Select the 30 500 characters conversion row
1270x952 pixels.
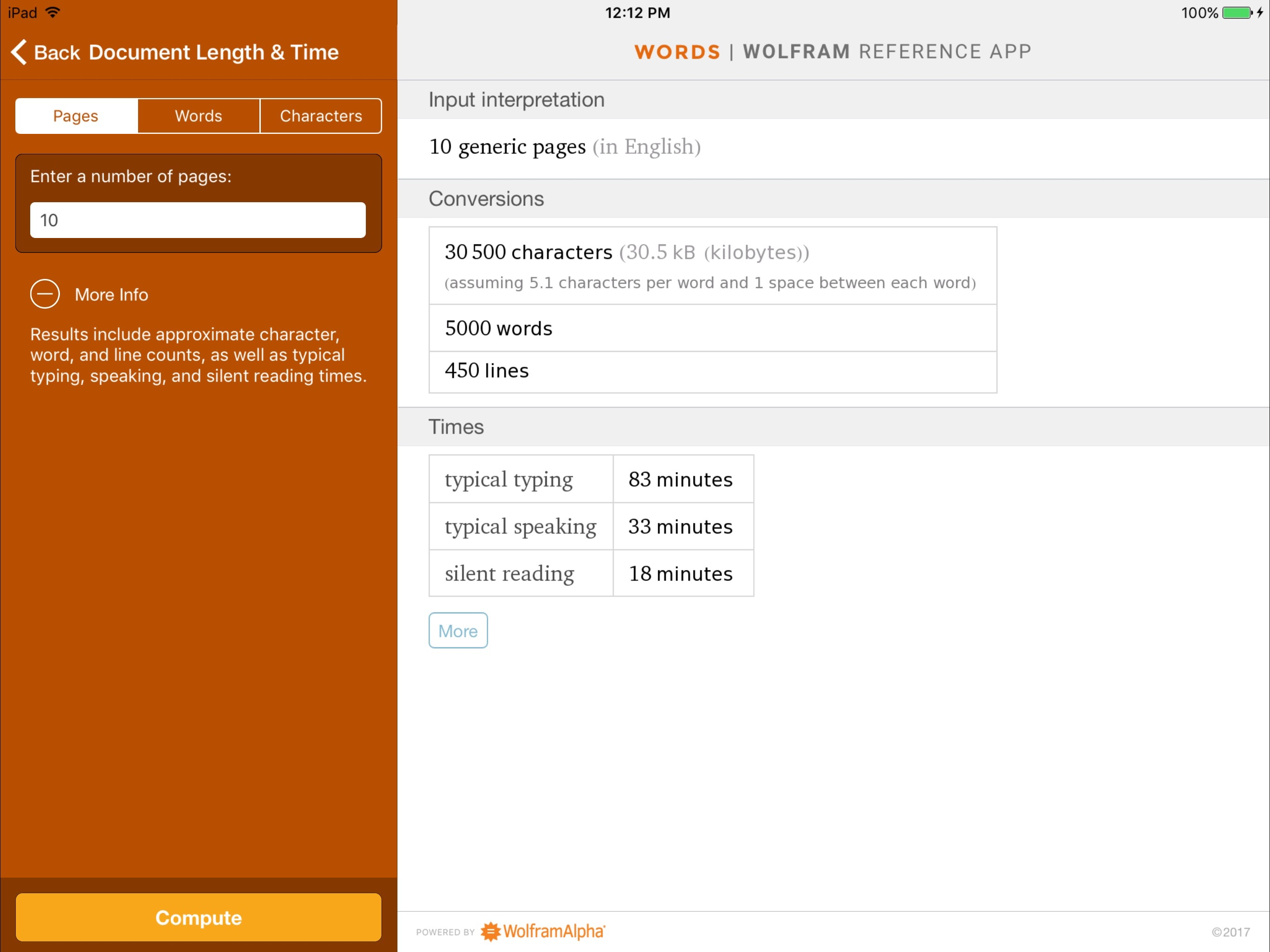712,266
